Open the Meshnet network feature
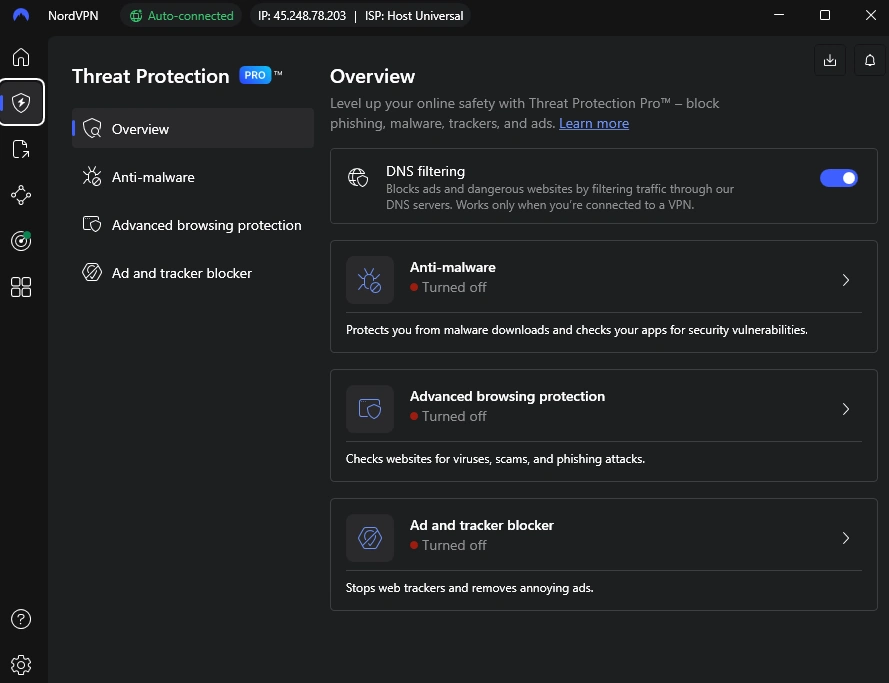 tap(21, 194)
